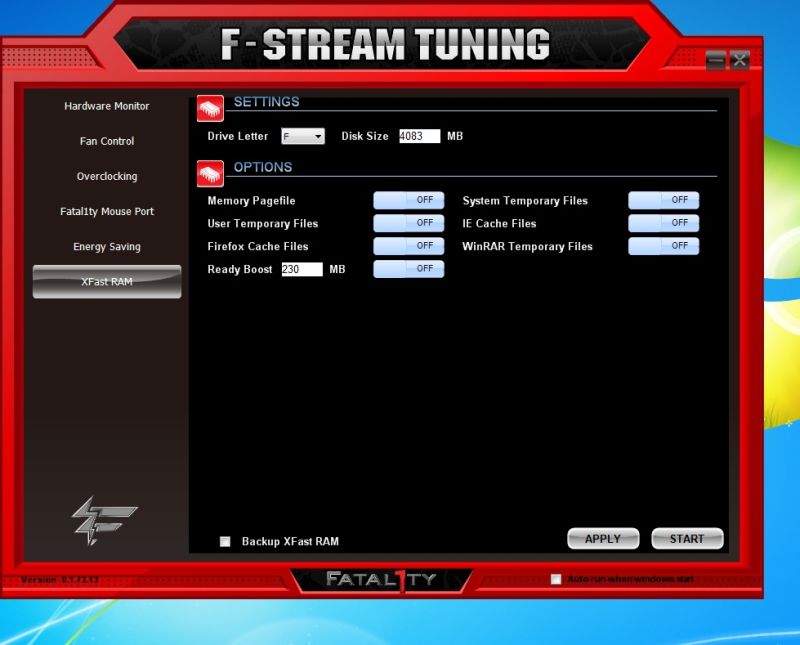800x645 pixels.
Task: Toggle the IE Cache Files switch
Action: coord(664,223)
